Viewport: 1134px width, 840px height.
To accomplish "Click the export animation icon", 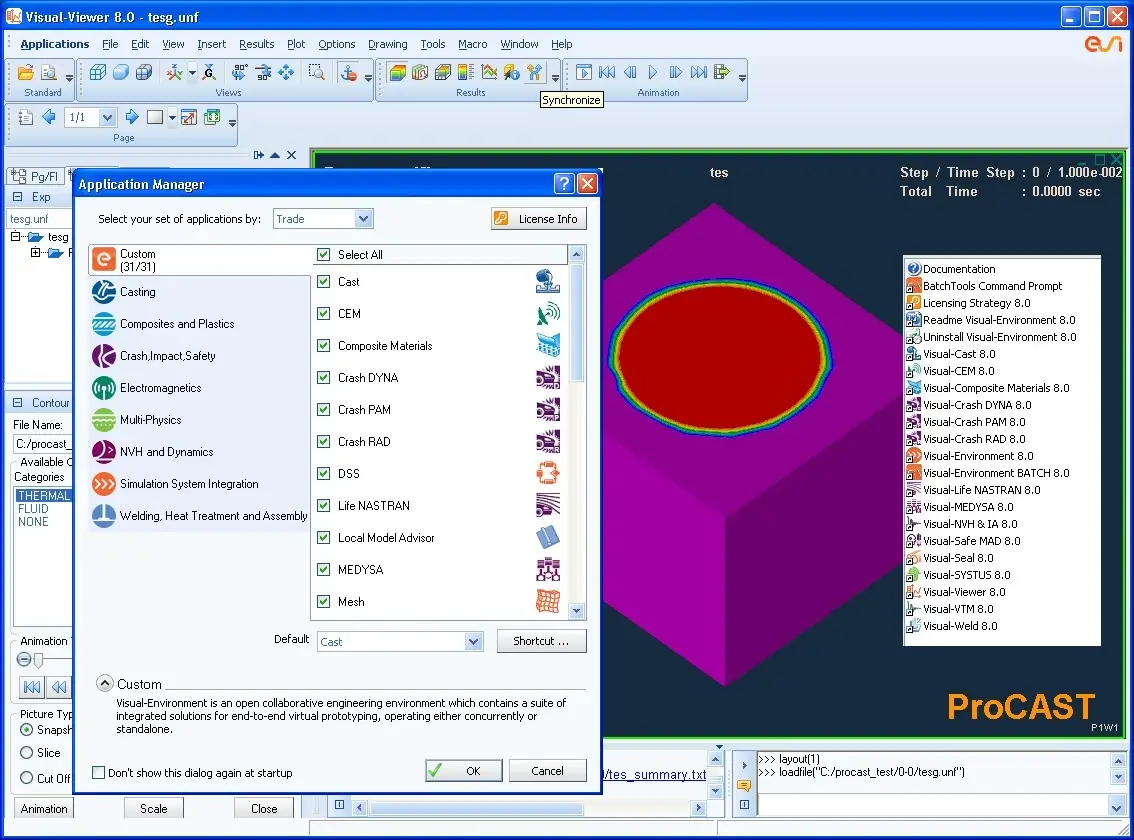I will click(x=722, y=72).
